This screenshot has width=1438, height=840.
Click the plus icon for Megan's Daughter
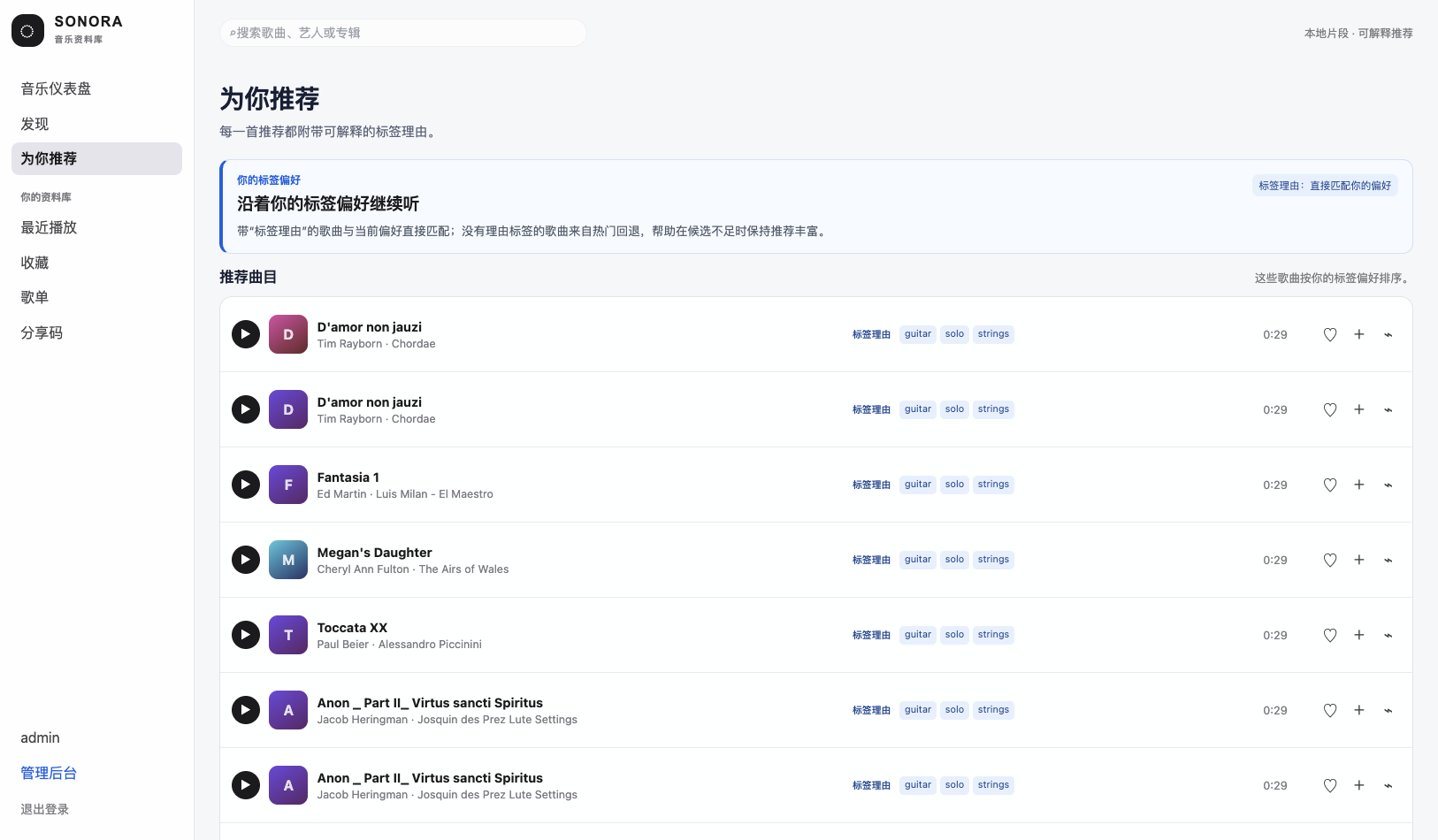pyautogui.click(x=1359, y=560)
